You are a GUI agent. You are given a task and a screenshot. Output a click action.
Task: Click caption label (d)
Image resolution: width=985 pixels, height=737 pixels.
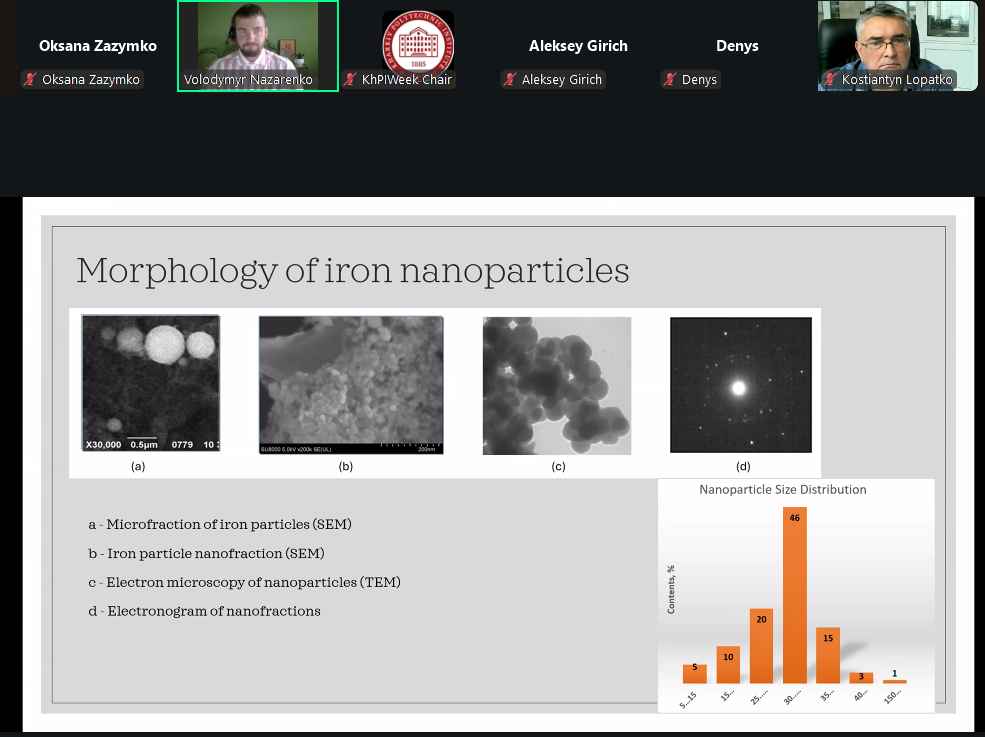point(743,466)
